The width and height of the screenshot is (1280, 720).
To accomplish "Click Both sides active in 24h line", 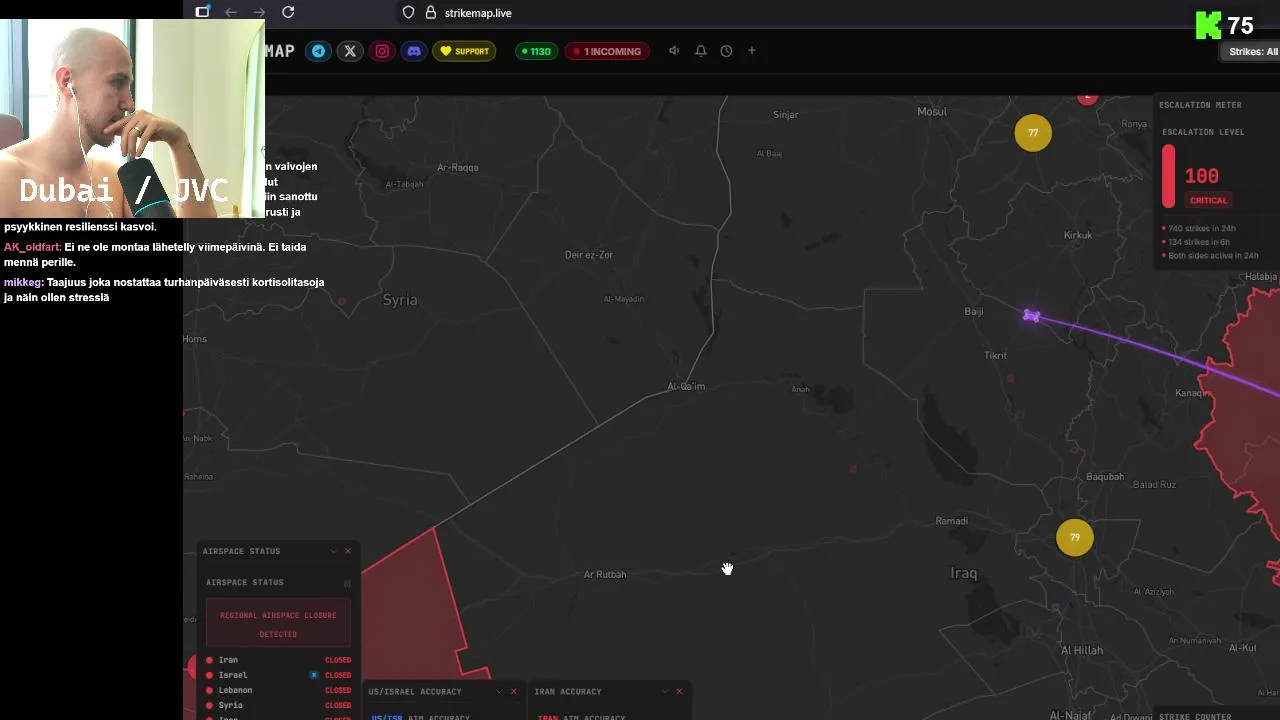I will [x=1210, y=255].
